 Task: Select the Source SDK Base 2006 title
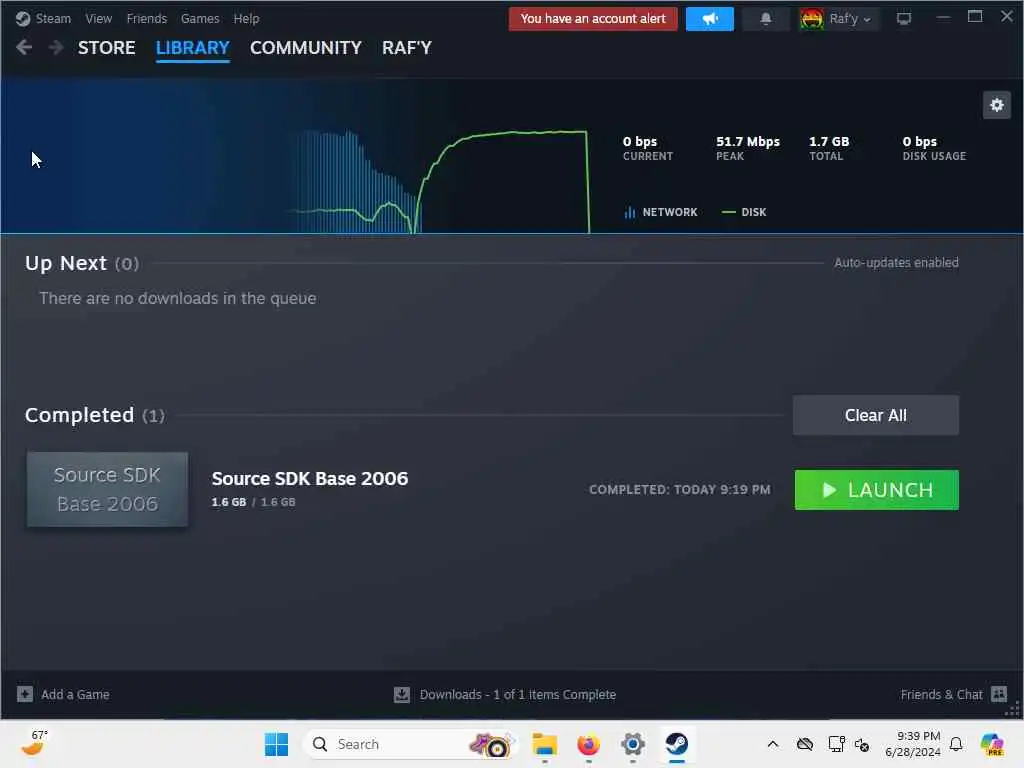pyautogui.click(x=310, y=479)
